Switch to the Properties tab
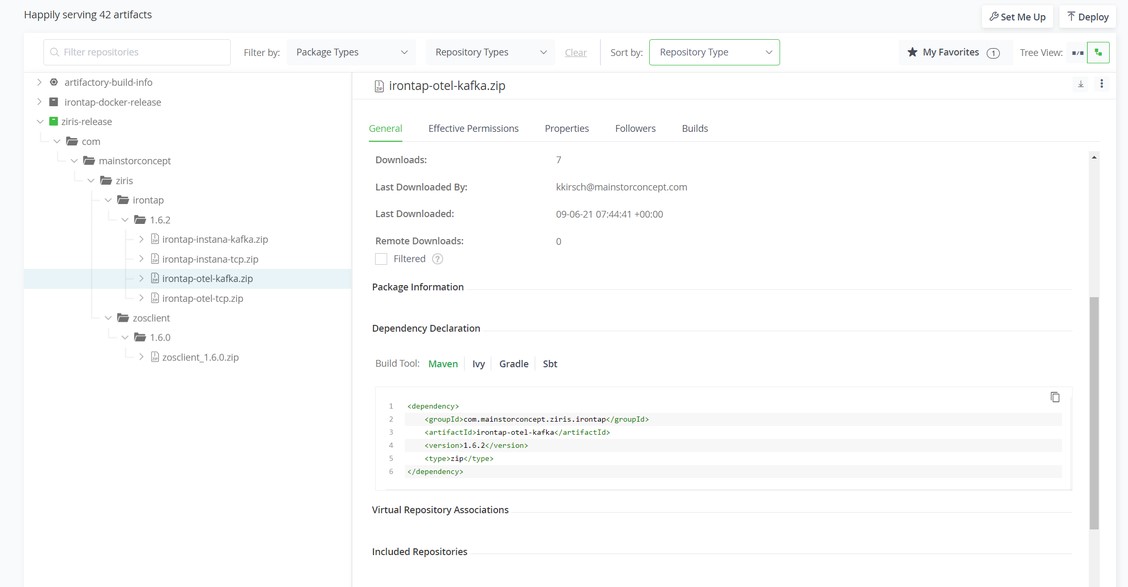The image size is (1128, 587). coord(567,129)
